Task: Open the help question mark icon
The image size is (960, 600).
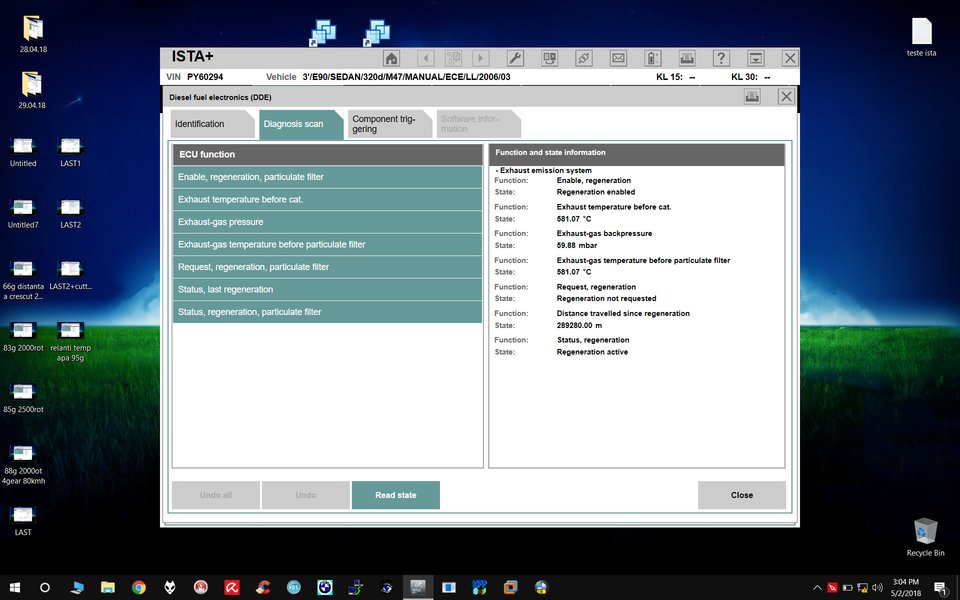Action: [x=720, y=58]
